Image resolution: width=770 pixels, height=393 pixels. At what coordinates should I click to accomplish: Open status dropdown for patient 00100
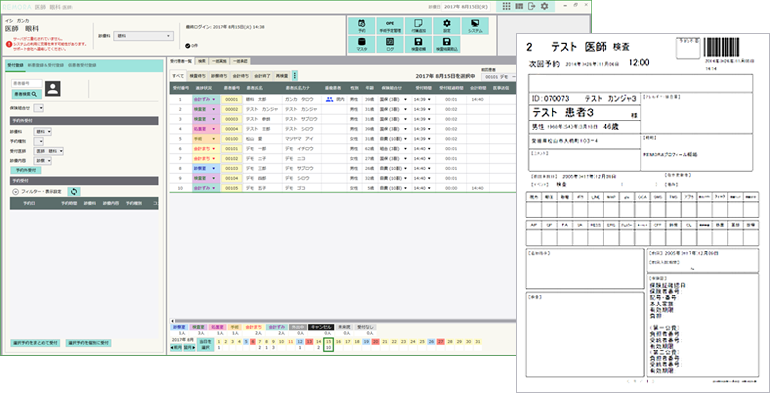[x=205, y=139]
